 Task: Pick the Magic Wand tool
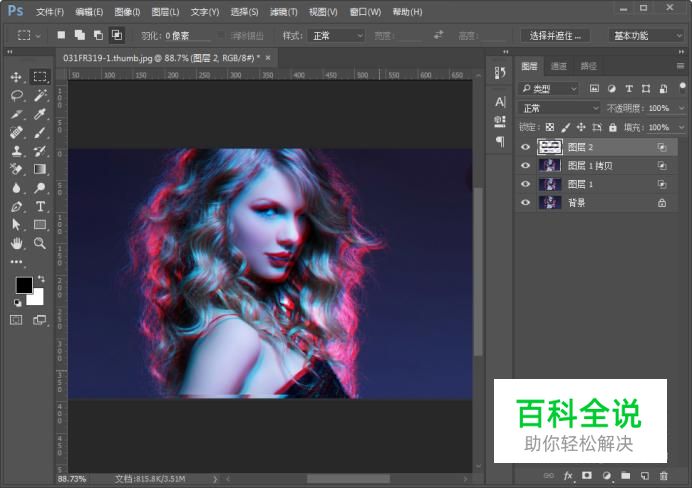40,96
